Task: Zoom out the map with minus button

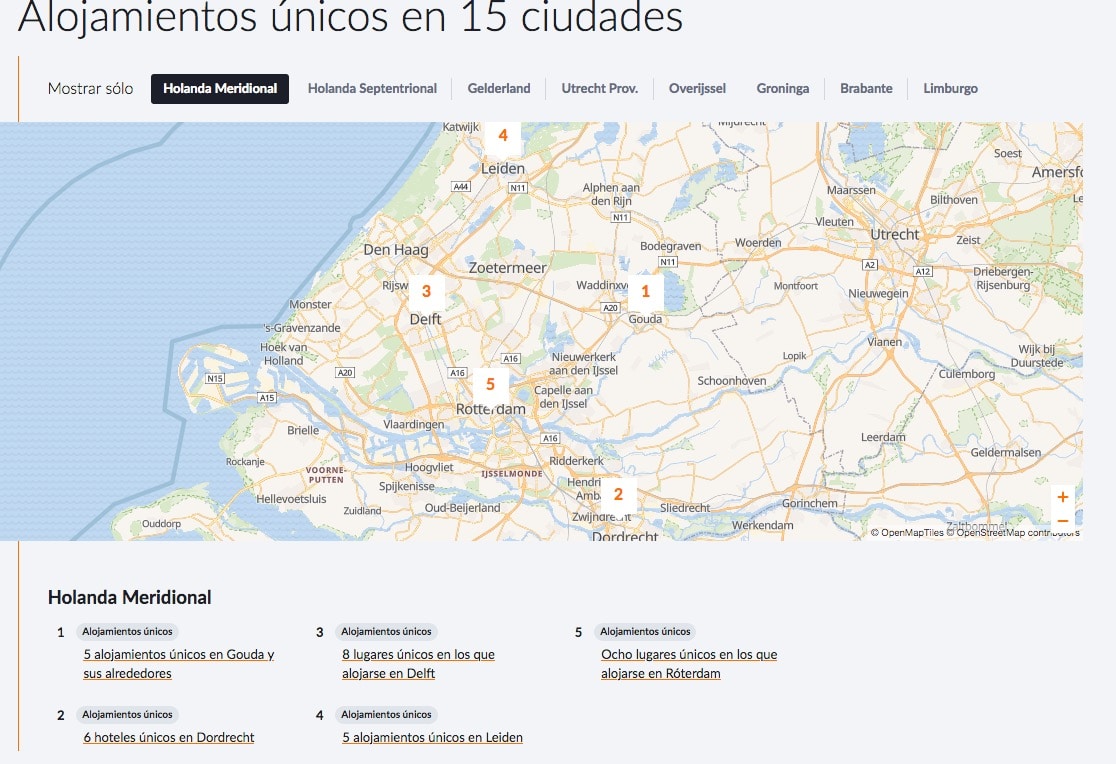Action: click(1063, 520)
